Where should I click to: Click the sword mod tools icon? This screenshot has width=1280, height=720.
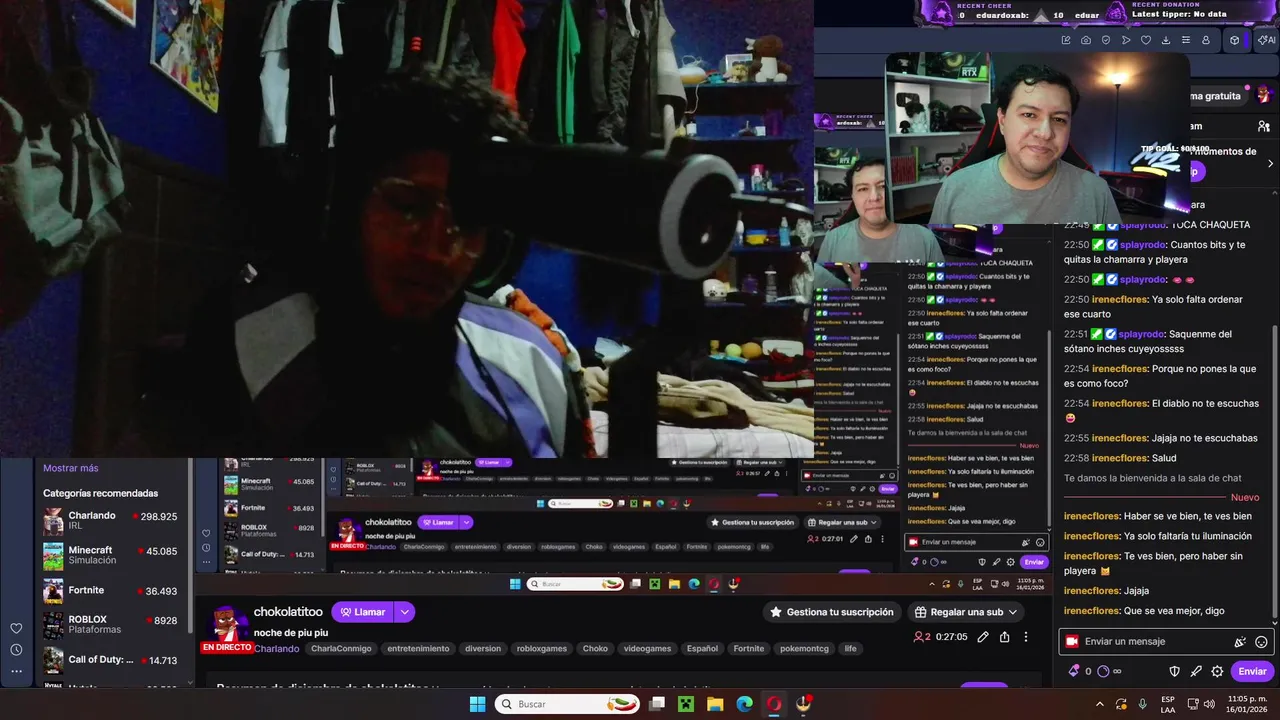[x=1196, y=671]
